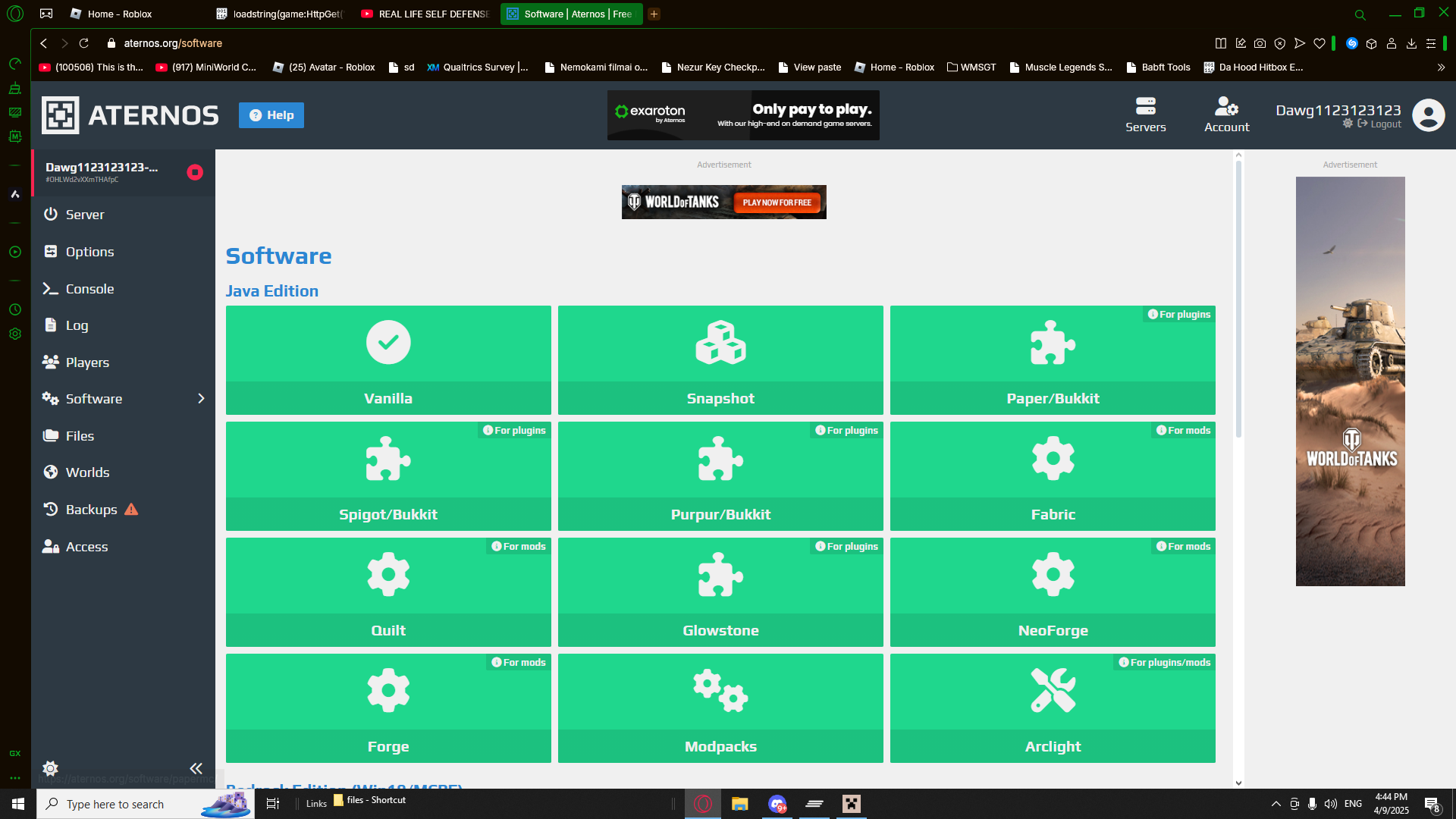Open the View paste bookmark

pos(809,67)
